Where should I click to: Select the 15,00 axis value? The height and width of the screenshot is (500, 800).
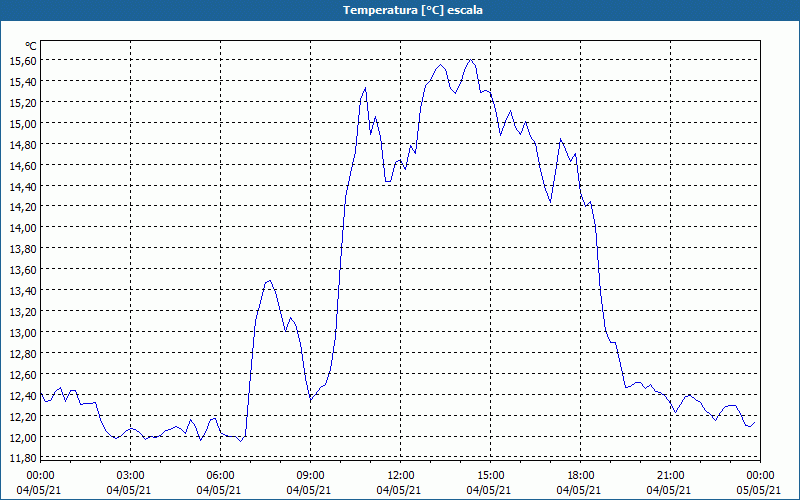(23, 123)
